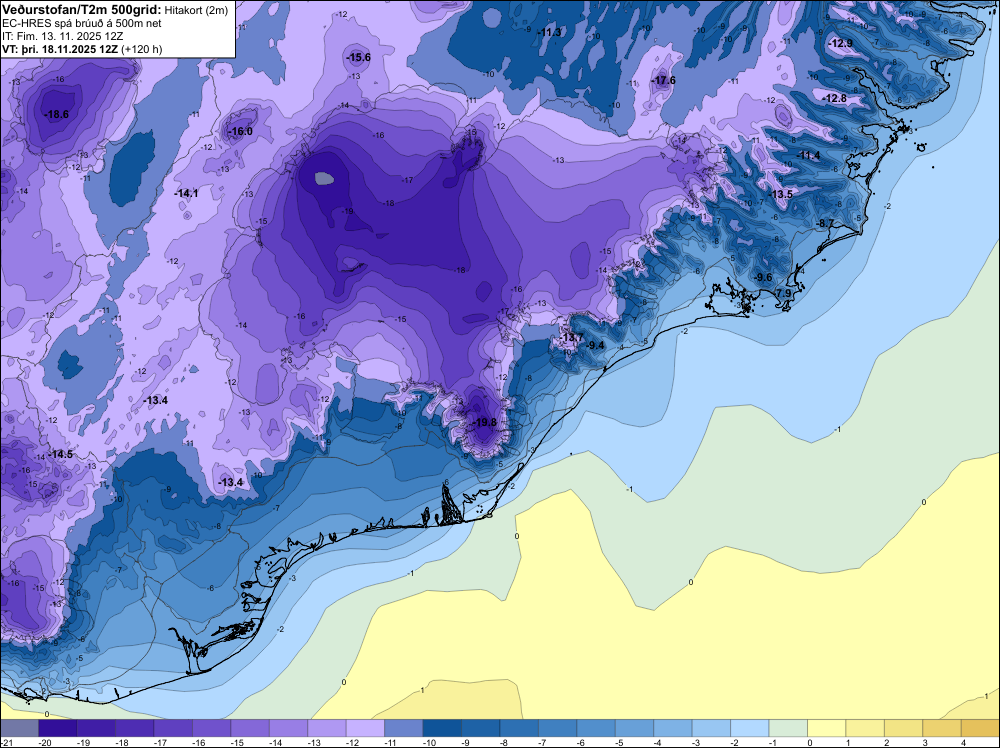Viewport: 1000px width, 748px height.
Task: Click the 'IT: Fim. 13. 11. 2025 12Z' line
Action: point(62,36)
